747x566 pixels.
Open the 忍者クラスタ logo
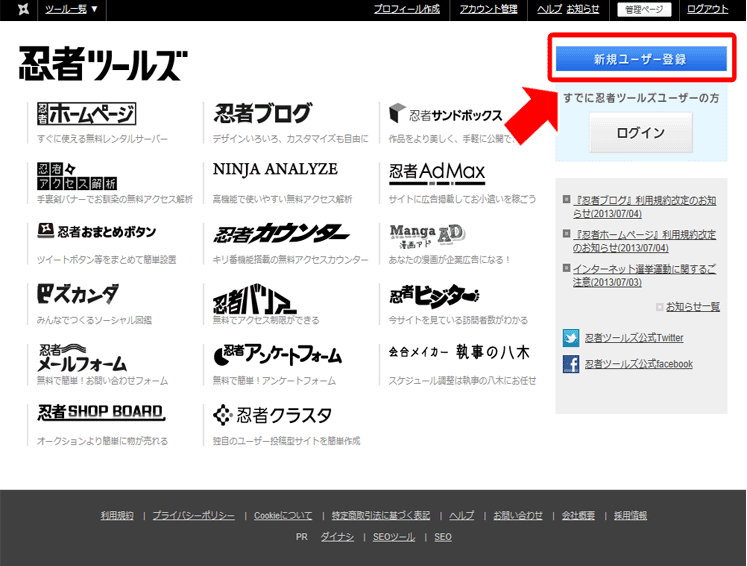pyautogui.click(x=272, y=415)
